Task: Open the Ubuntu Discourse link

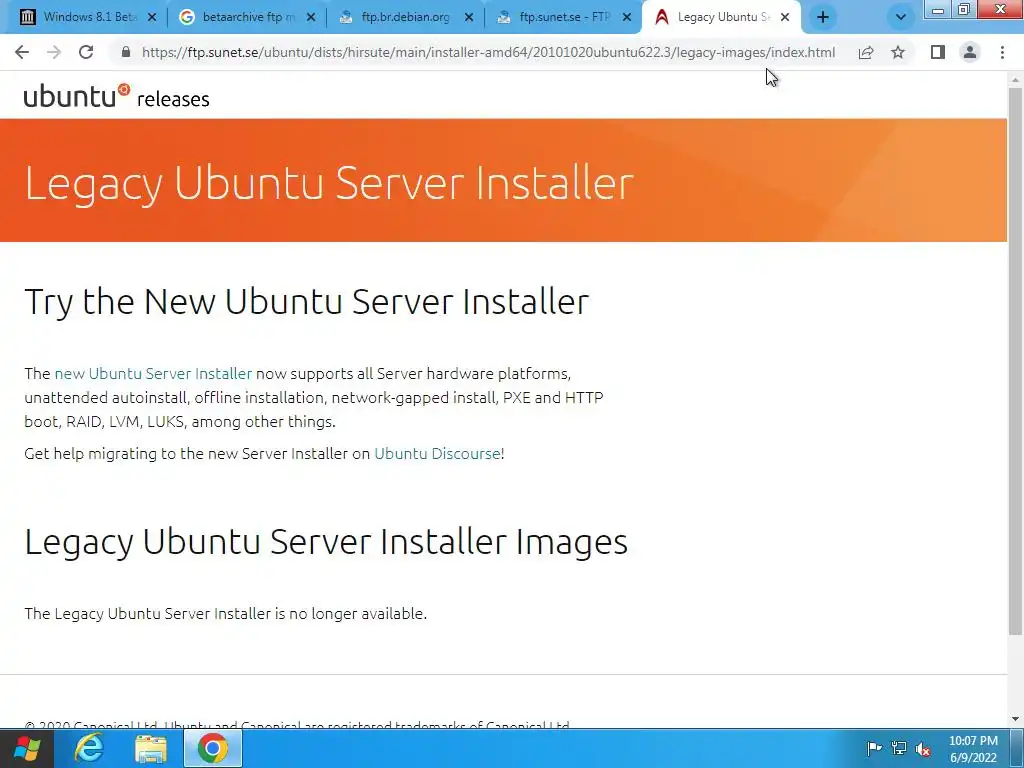Action: (x=437, y=453)
